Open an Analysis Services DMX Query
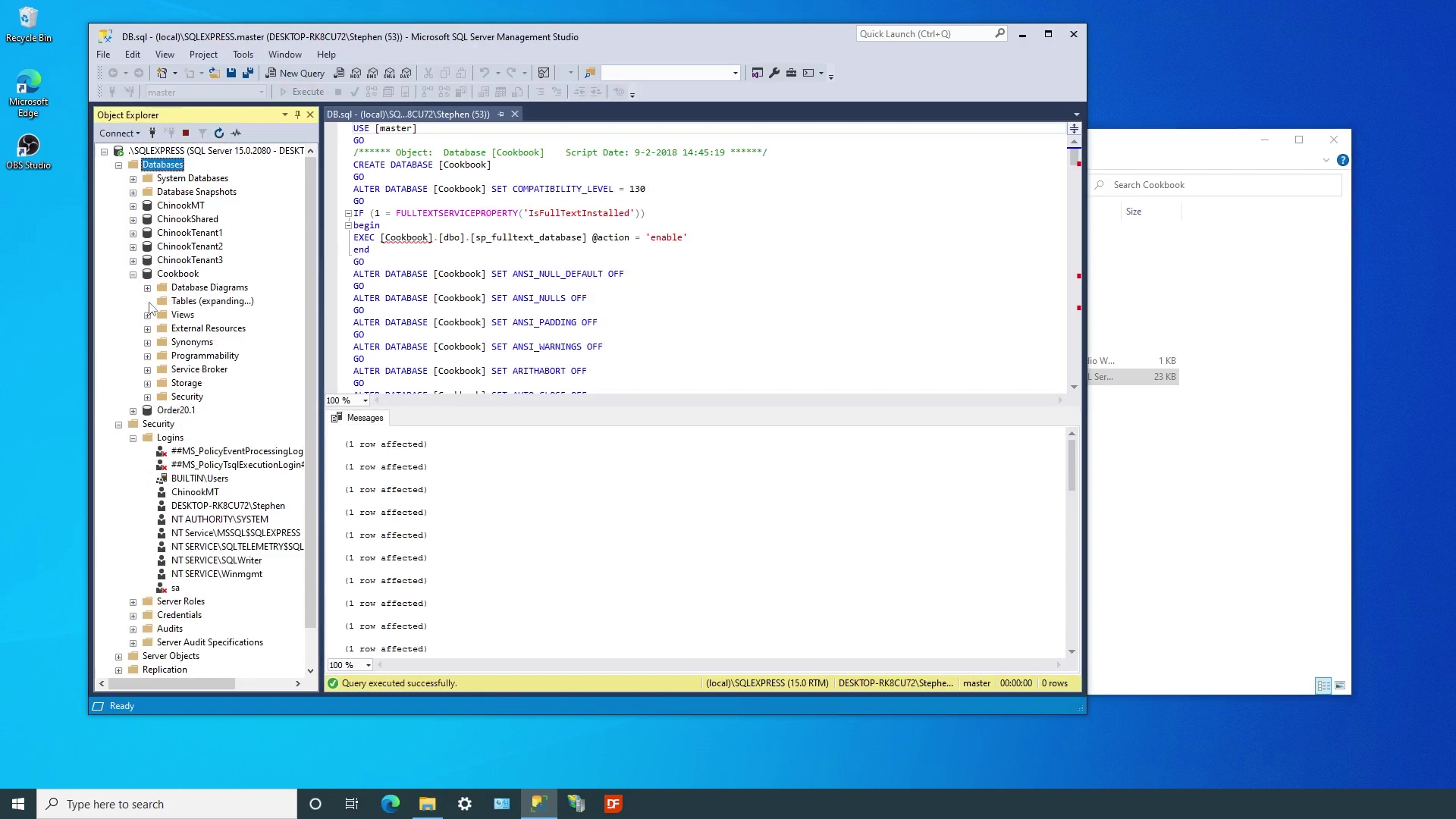The height and width of the screenshot is (819, 1456). point(372,73)
